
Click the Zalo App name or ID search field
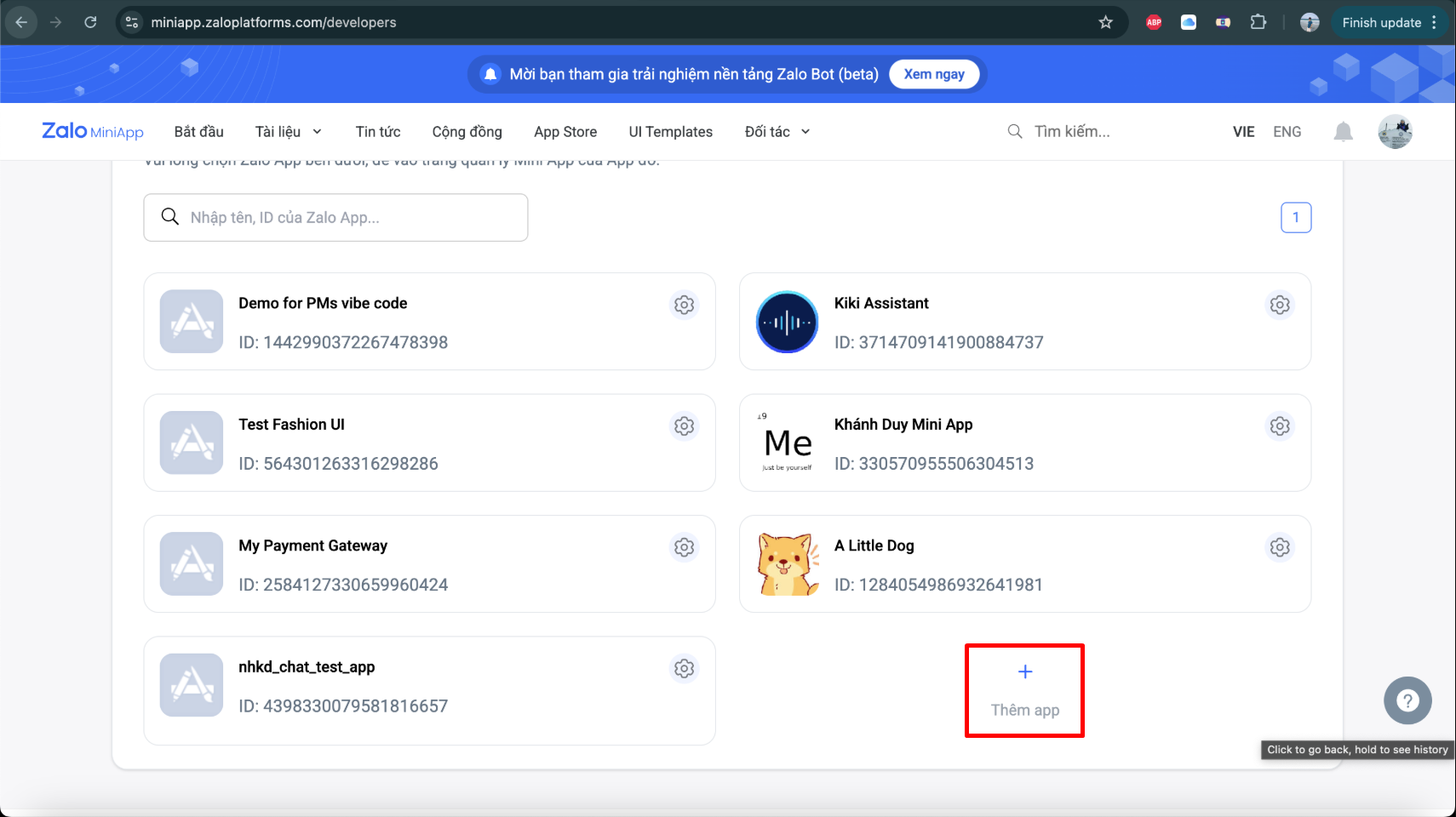pos(335,218)
